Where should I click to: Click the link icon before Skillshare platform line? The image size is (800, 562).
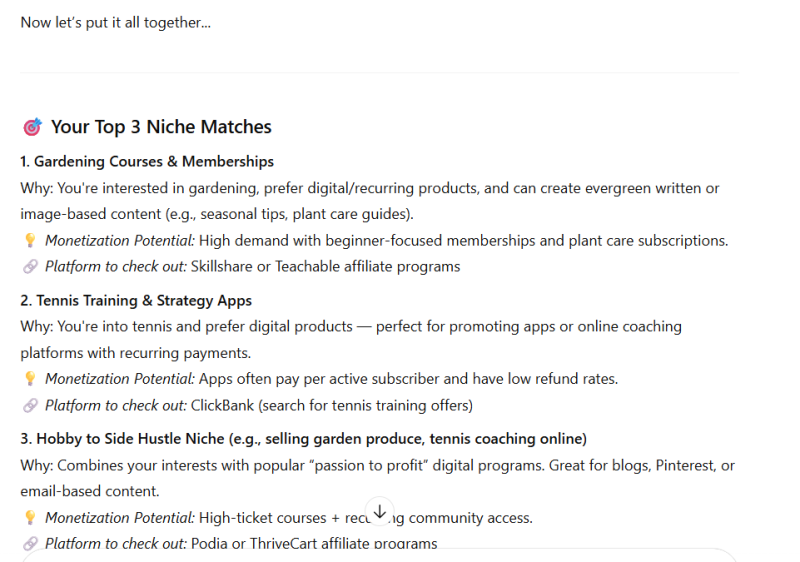coord(30,266)
